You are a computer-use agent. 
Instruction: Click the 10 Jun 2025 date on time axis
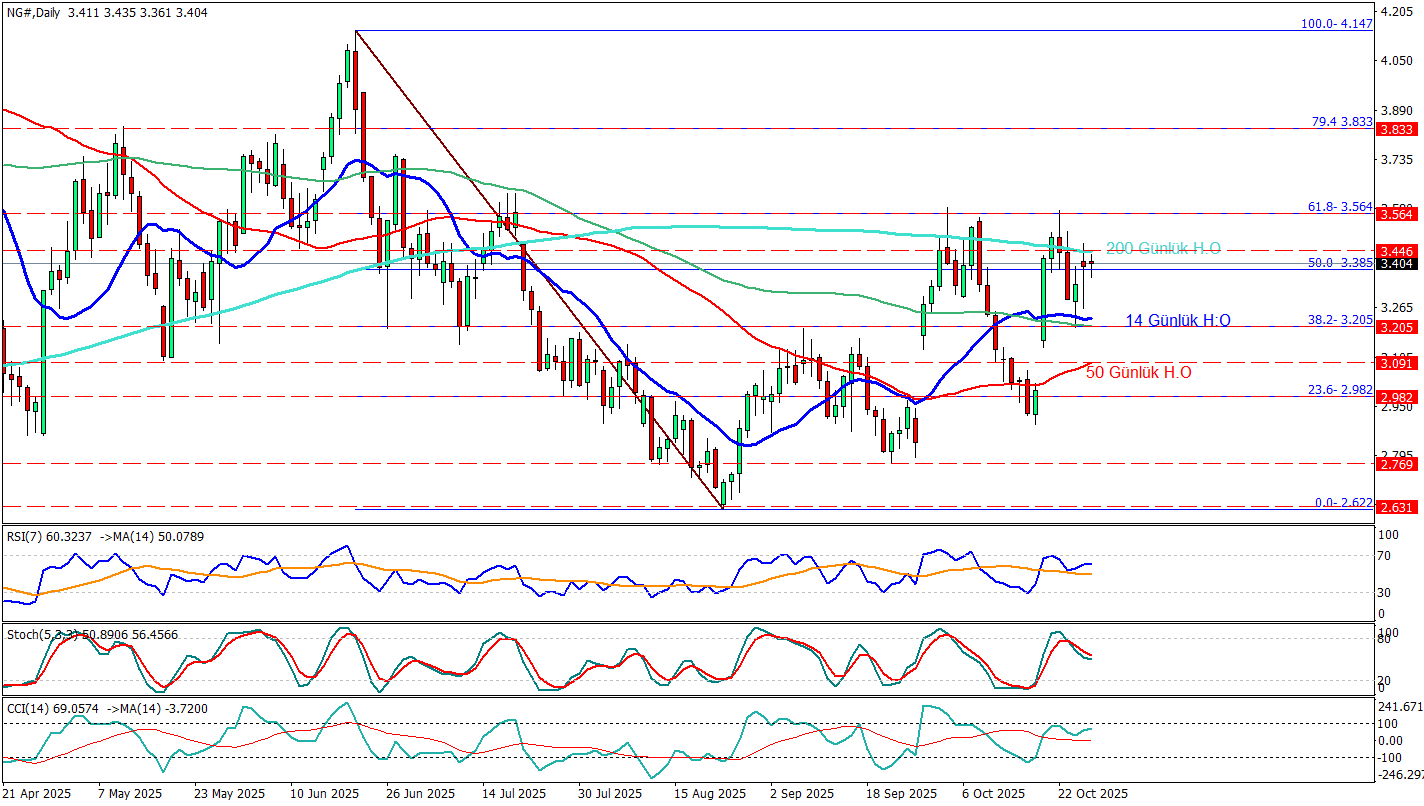point(325,793)
